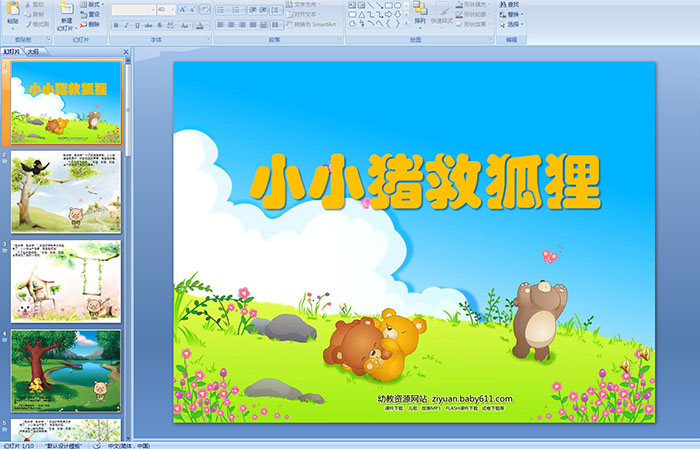Toggle bold text formatting

114,25
